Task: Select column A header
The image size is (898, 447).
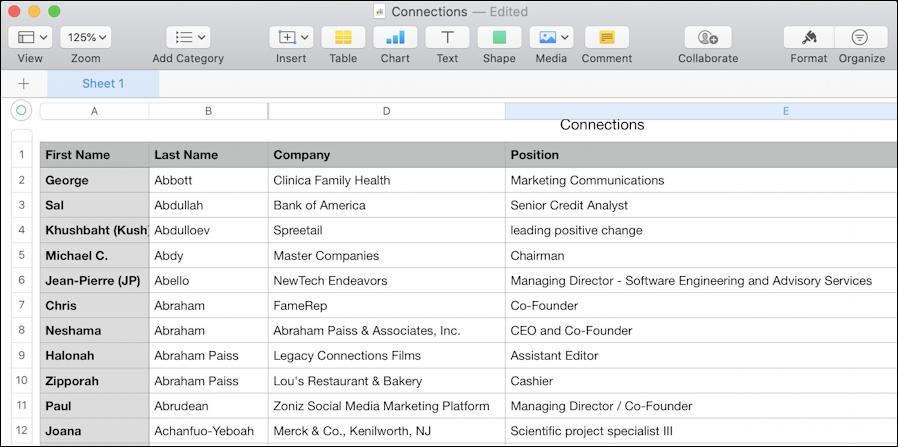Action: click(x=94, y=111)
